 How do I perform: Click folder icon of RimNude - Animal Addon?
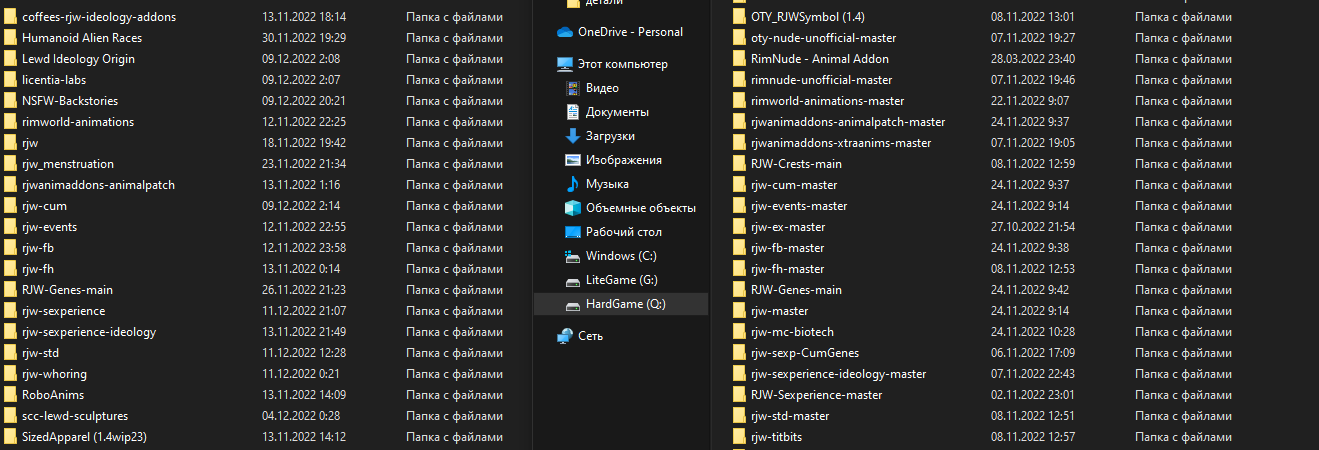point(740,59)
